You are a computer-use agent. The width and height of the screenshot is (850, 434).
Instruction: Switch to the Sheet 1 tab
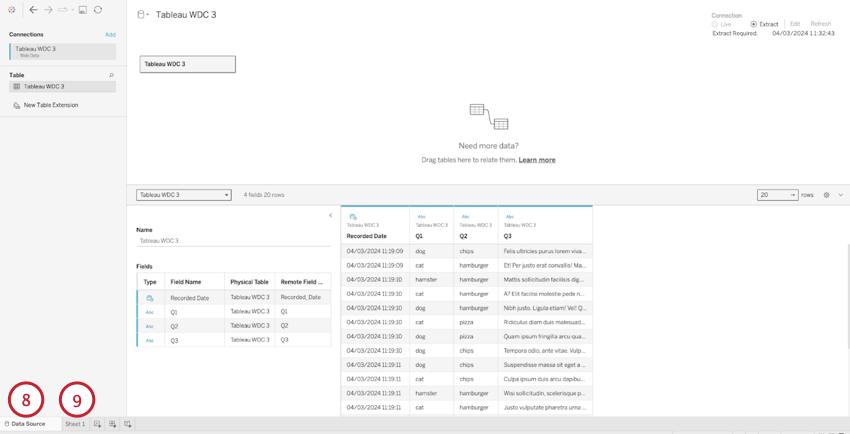[75, 424]
